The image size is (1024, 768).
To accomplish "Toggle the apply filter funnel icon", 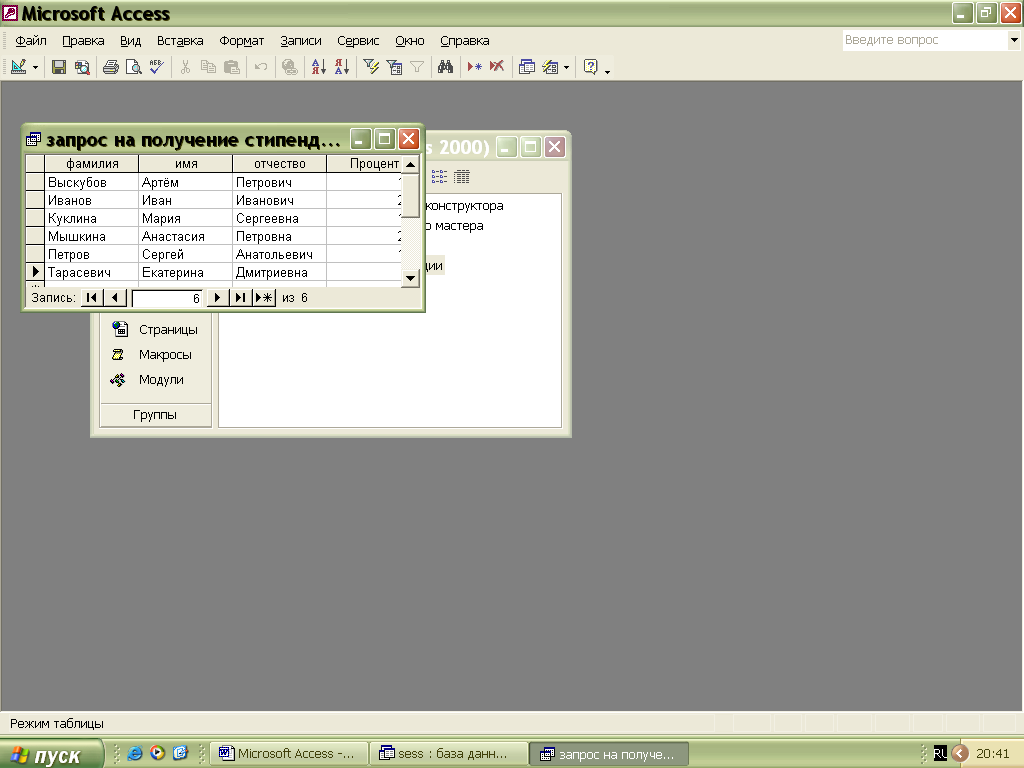I will coord(417,67).
